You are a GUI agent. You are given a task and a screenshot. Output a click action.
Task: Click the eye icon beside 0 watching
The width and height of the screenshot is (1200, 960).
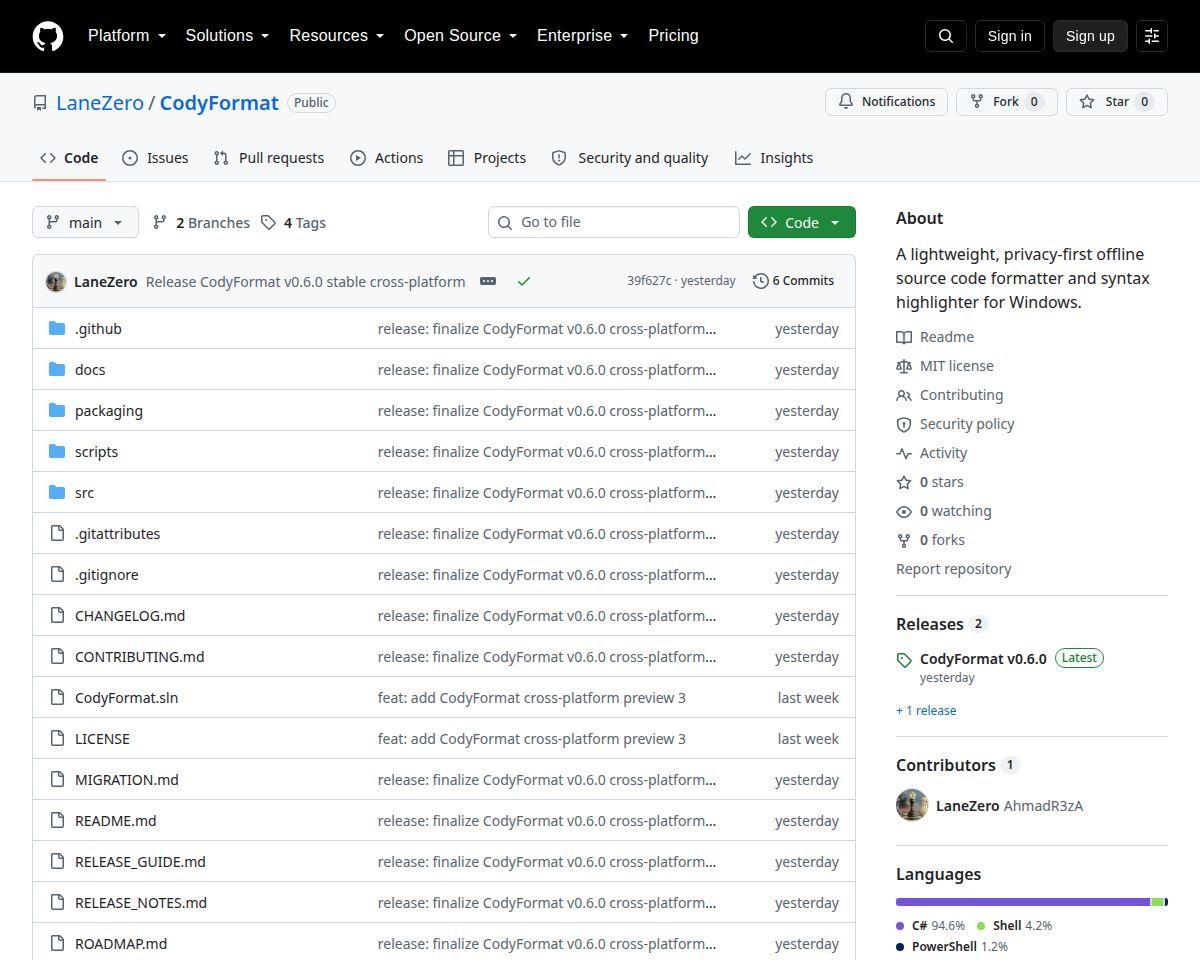904,511
